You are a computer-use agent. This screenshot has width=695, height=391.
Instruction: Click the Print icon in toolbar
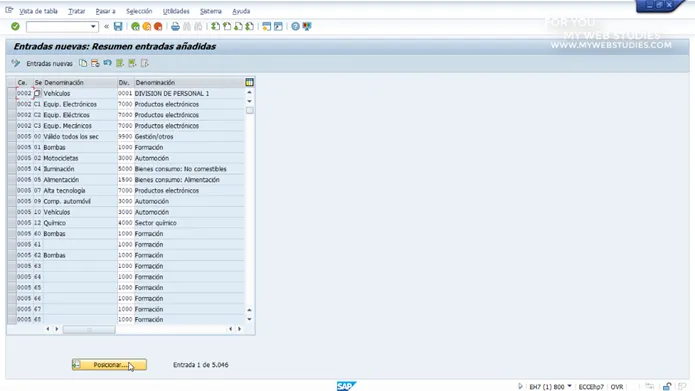point(176,27)
